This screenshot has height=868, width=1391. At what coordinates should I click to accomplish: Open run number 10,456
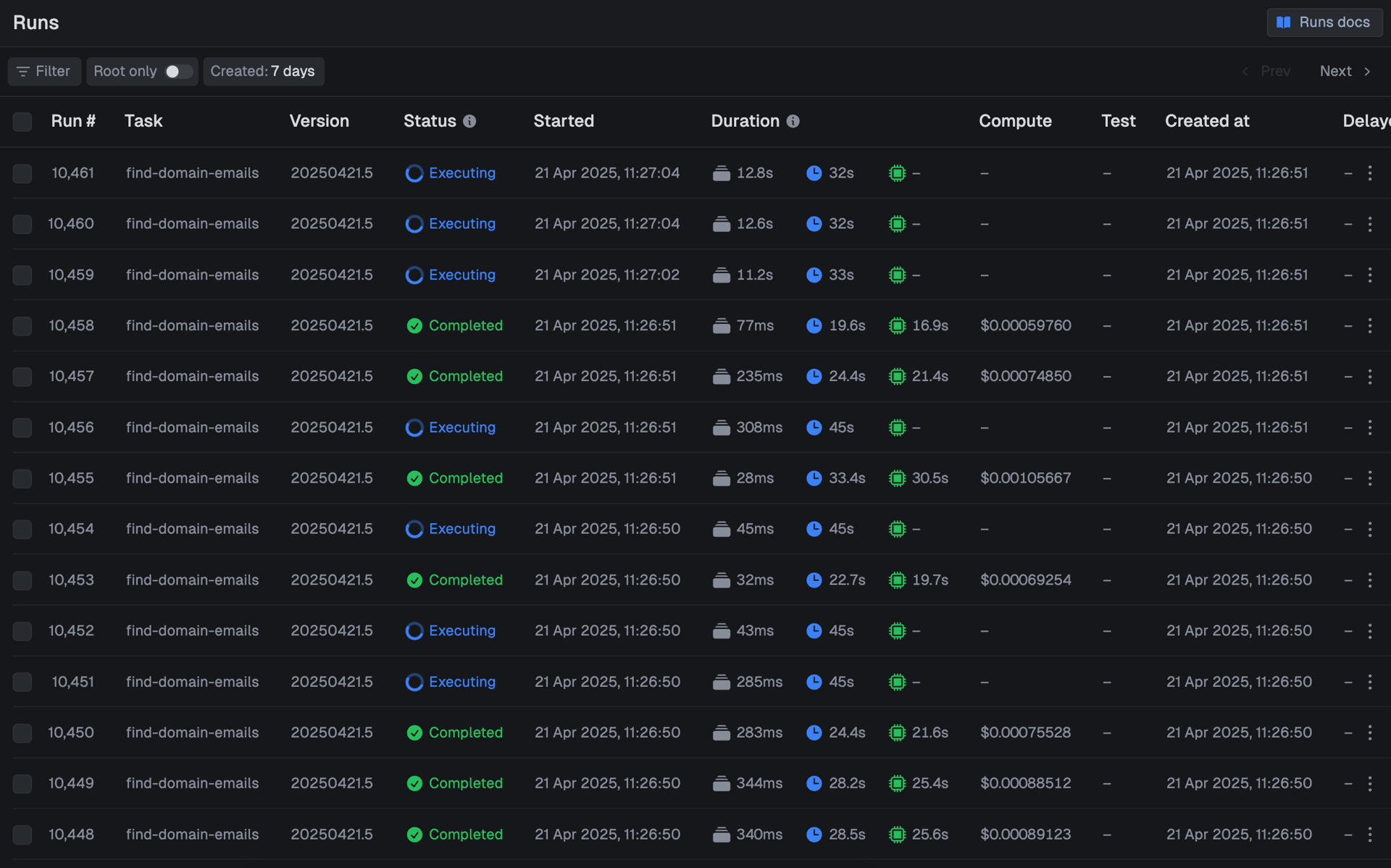[x=71, y=427]
